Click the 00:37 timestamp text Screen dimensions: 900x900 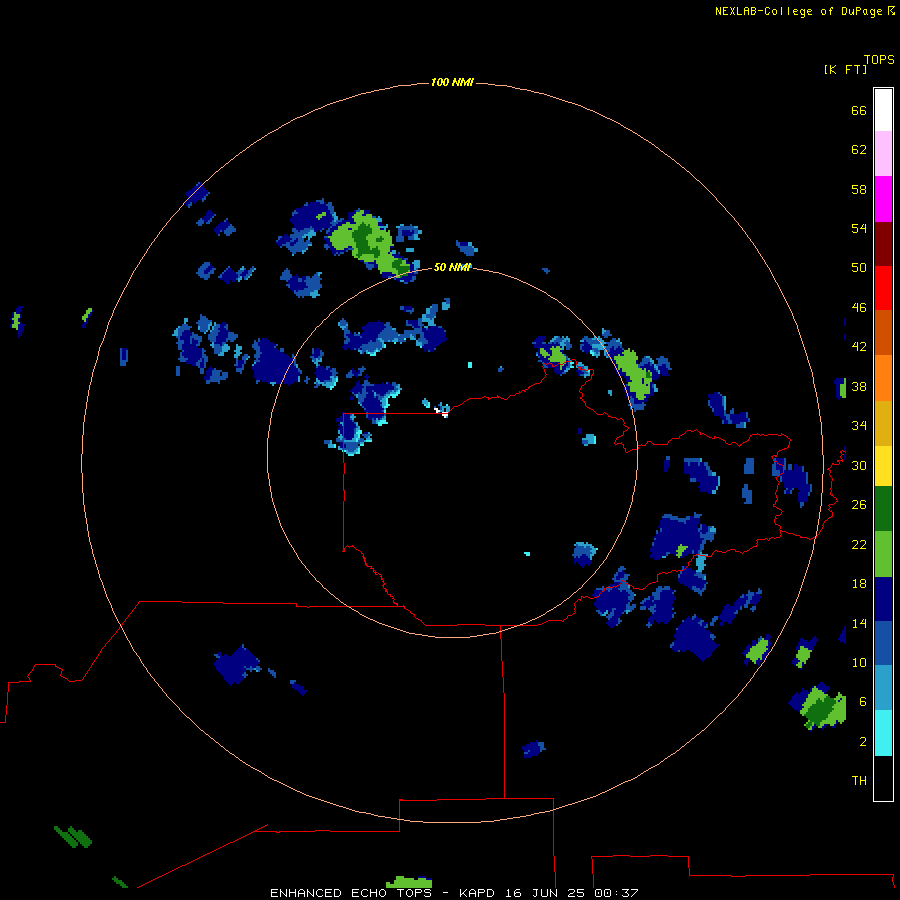pos(616,893)
